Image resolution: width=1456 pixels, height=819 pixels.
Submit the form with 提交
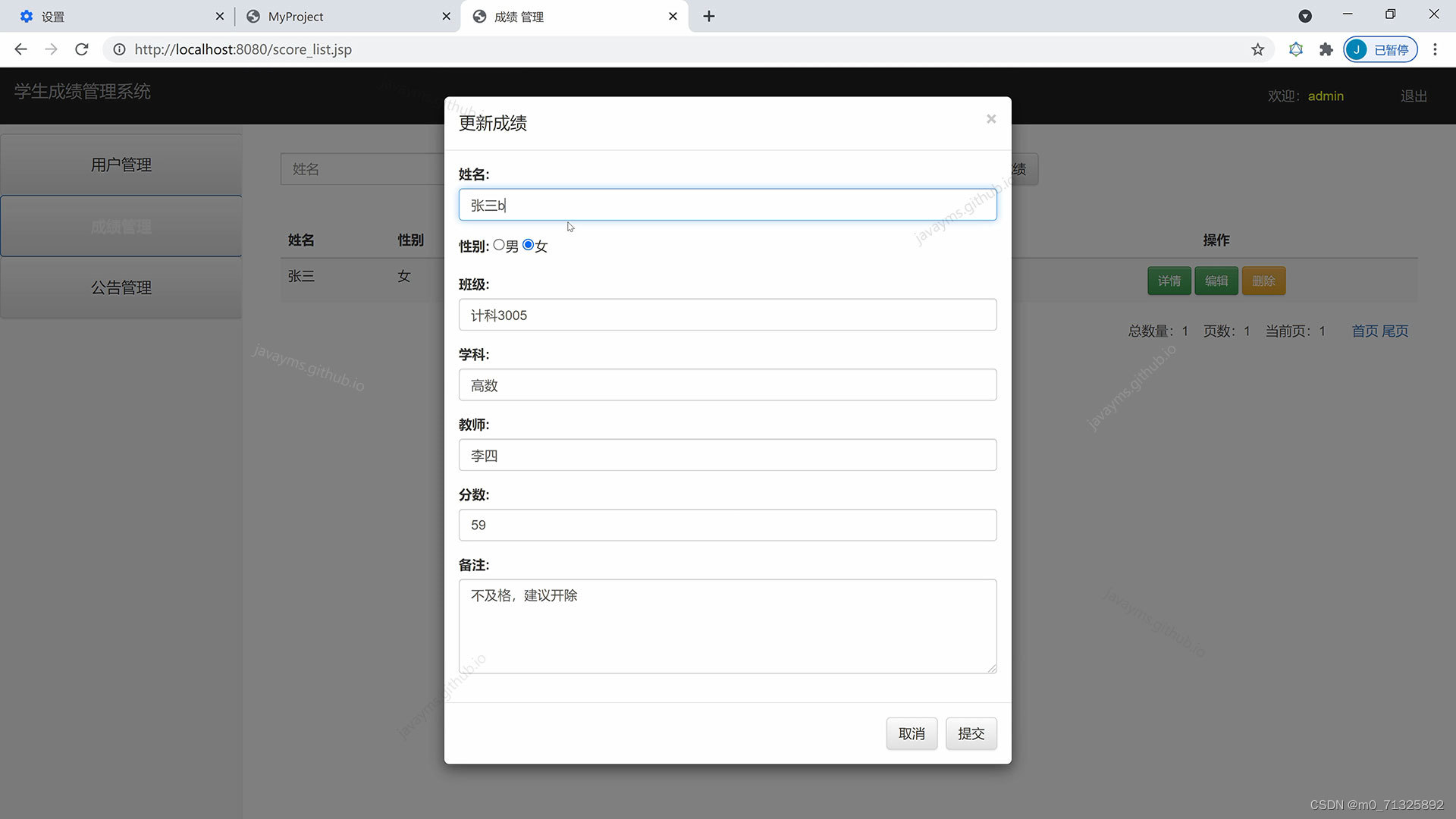pyautogui.click(x=971, y=733)
